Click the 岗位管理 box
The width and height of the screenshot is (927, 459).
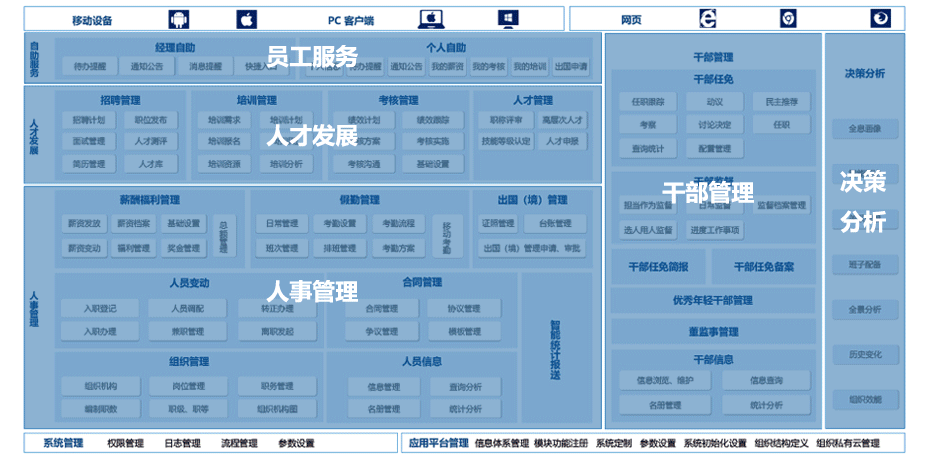(188, 386)
